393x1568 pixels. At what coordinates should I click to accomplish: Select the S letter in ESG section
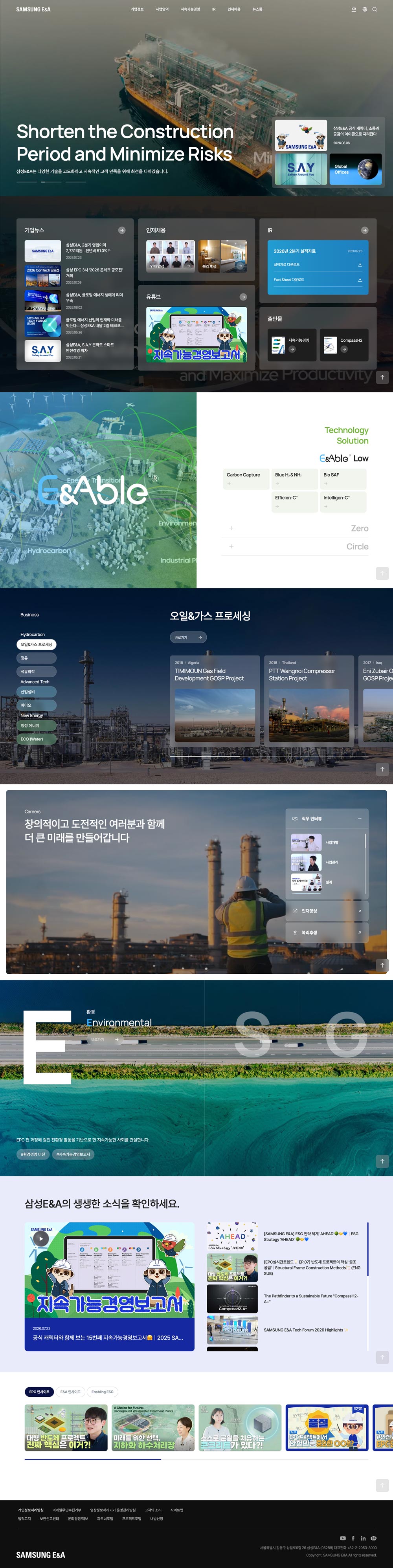[x=252, y=1034]
